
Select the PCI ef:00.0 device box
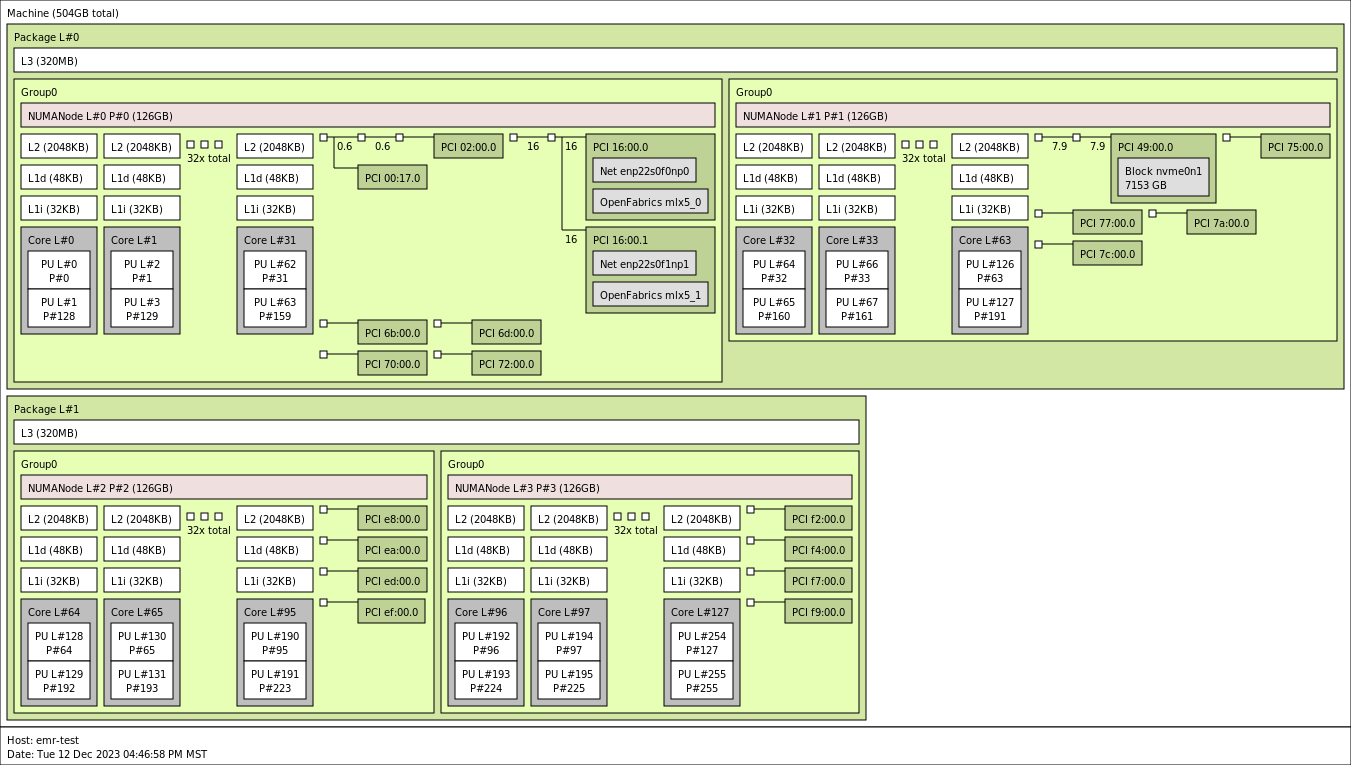coord(391,612)
